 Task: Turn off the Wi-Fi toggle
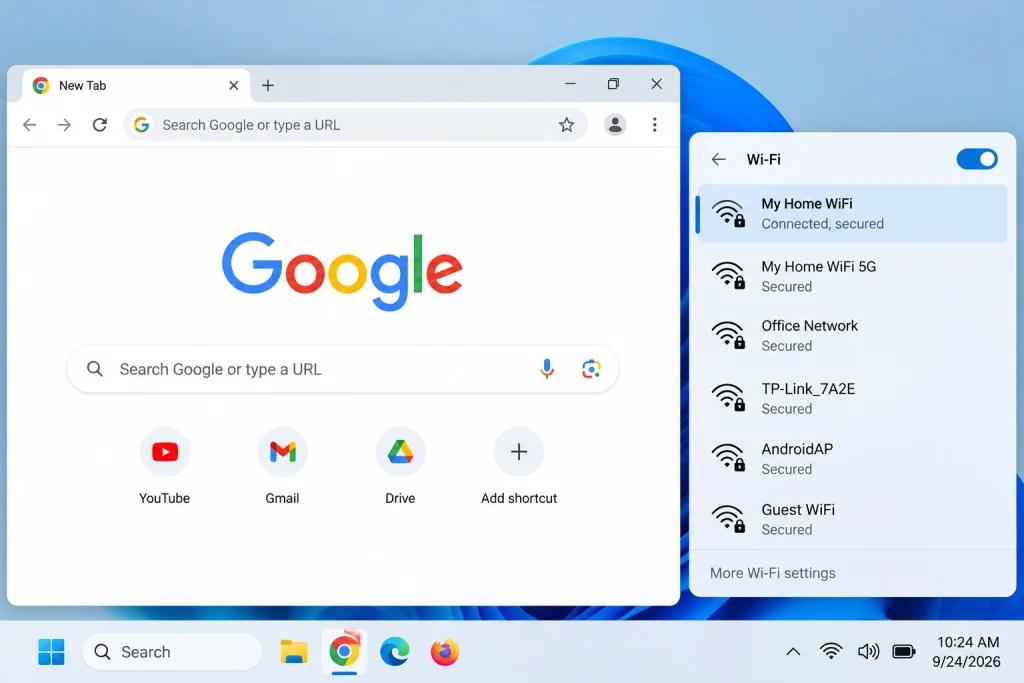tap(977, 159)
